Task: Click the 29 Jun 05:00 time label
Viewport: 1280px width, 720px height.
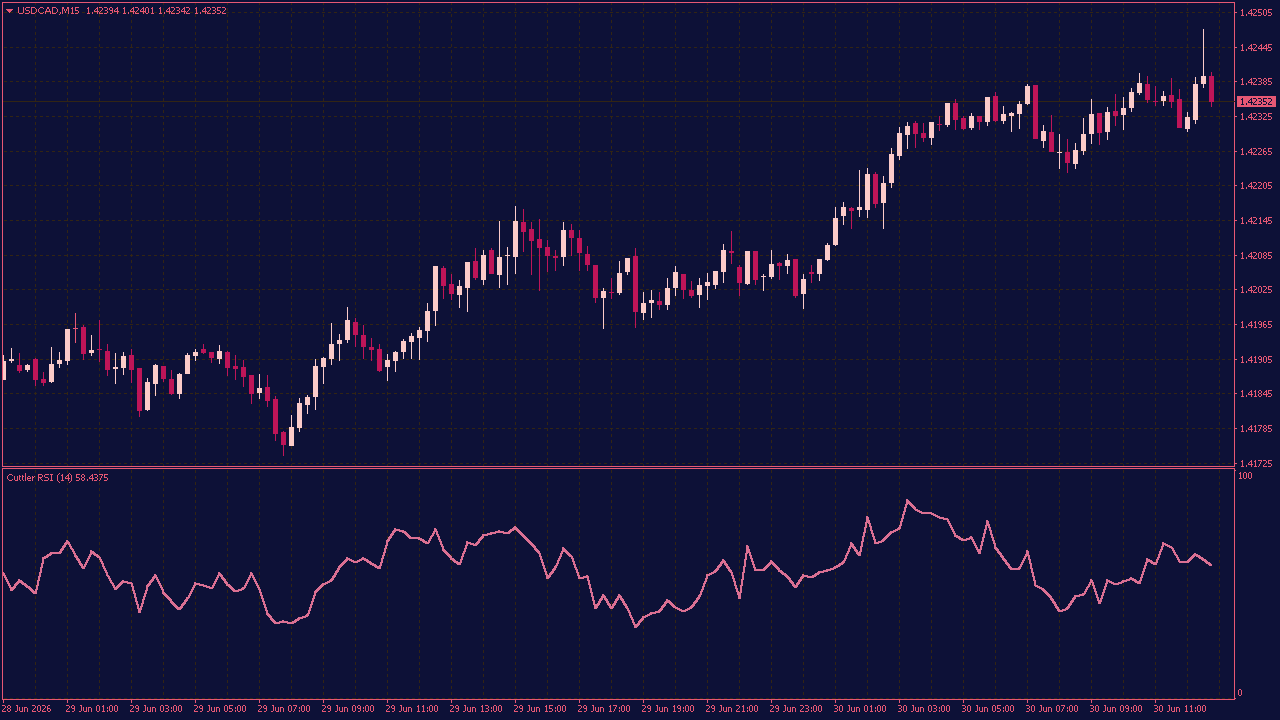Action: [220, 709]
